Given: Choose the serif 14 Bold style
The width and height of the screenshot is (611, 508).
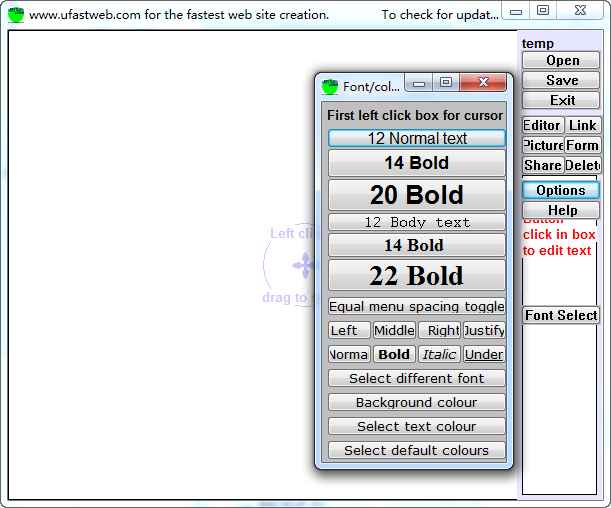Looking at the screenshot, I should point(417,245).
